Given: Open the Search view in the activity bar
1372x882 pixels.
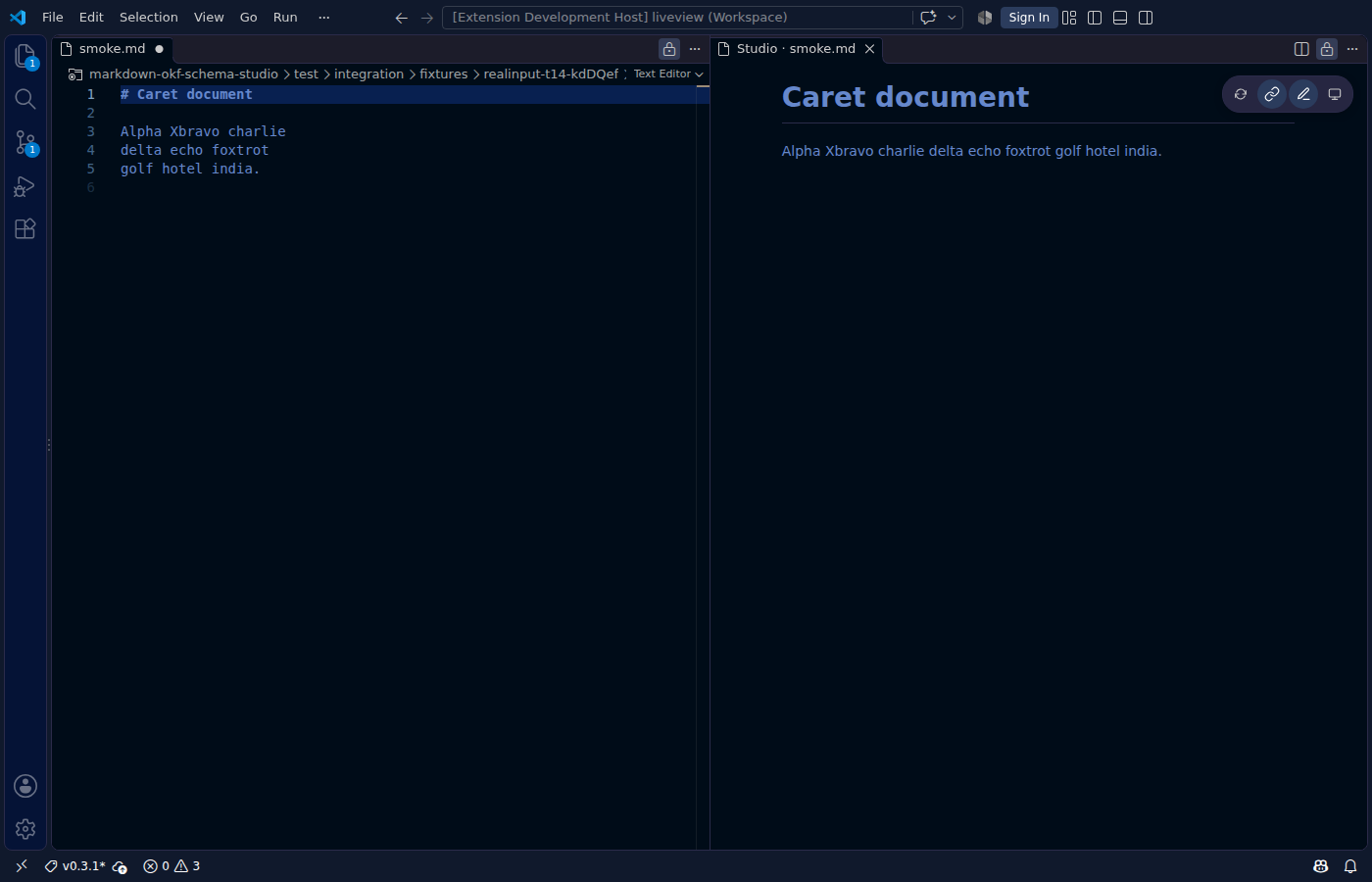Looking at the screenshot, I should pyautogui.click(x=25, y=99).
